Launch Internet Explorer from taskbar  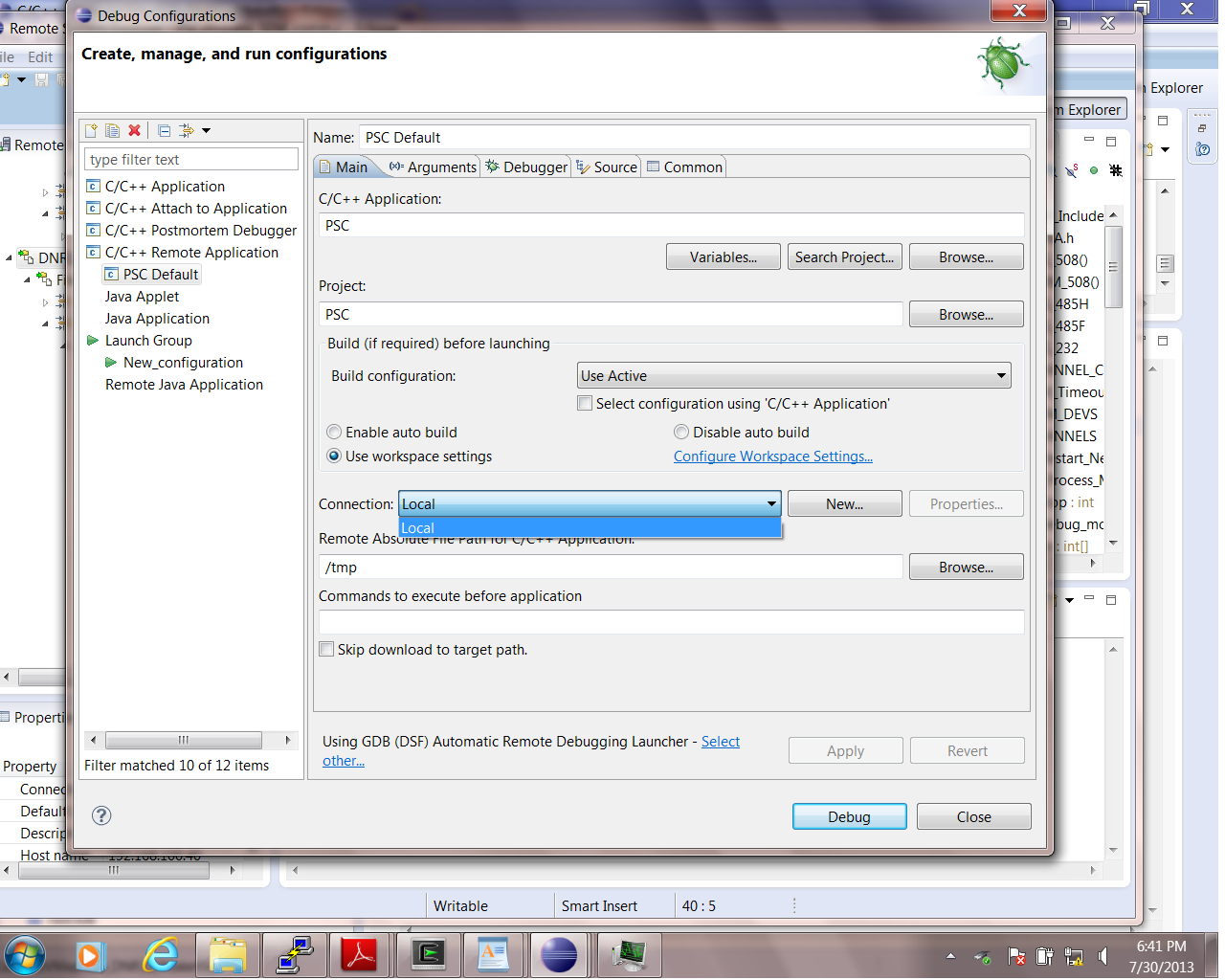coord(160,955)
